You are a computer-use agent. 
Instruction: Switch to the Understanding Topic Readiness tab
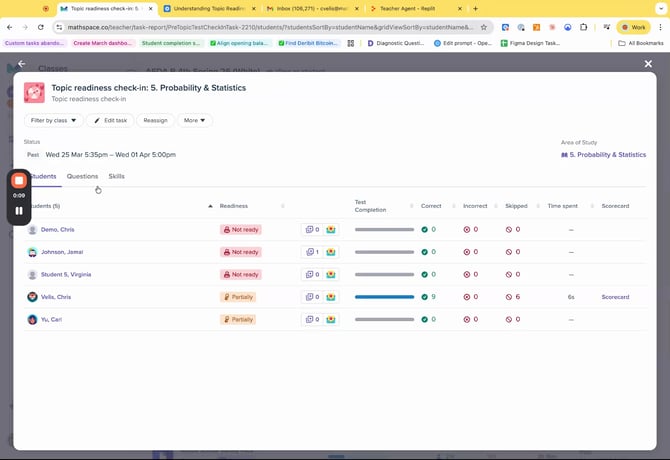210,9
